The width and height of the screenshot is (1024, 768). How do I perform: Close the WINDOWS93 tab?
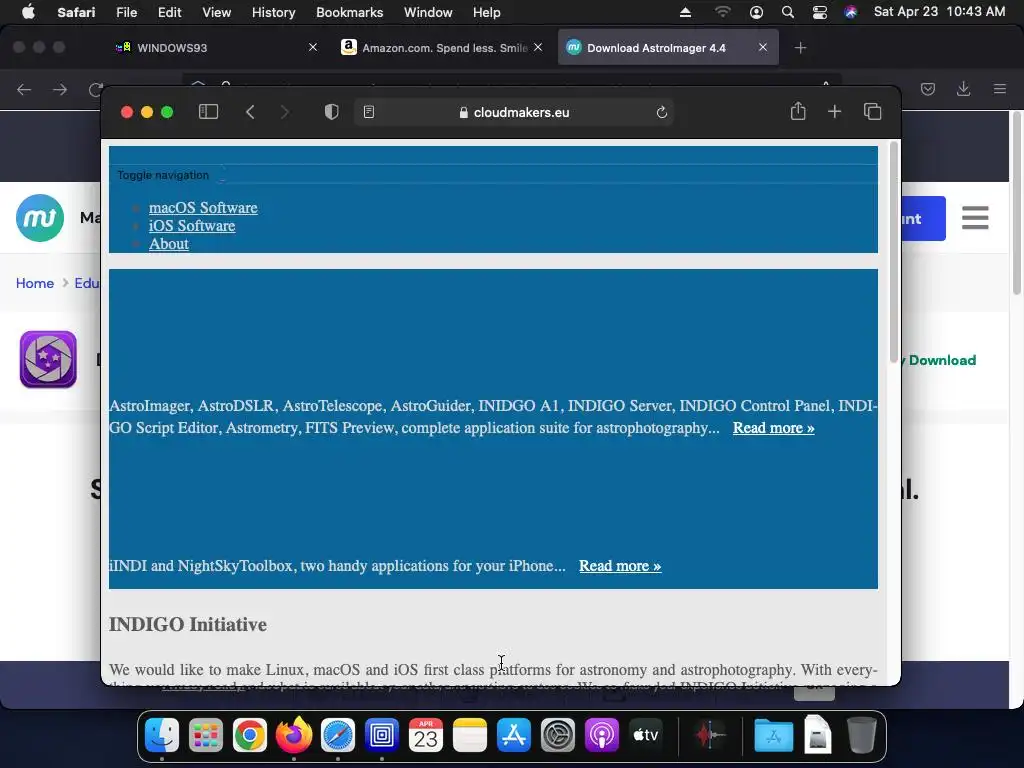tap(313, 47)
